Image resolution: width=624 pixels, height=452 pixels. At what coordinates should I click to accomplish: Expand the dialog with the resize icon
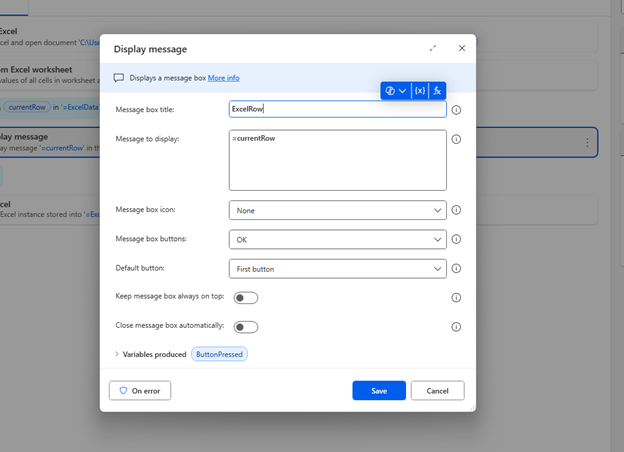point(433,48)
